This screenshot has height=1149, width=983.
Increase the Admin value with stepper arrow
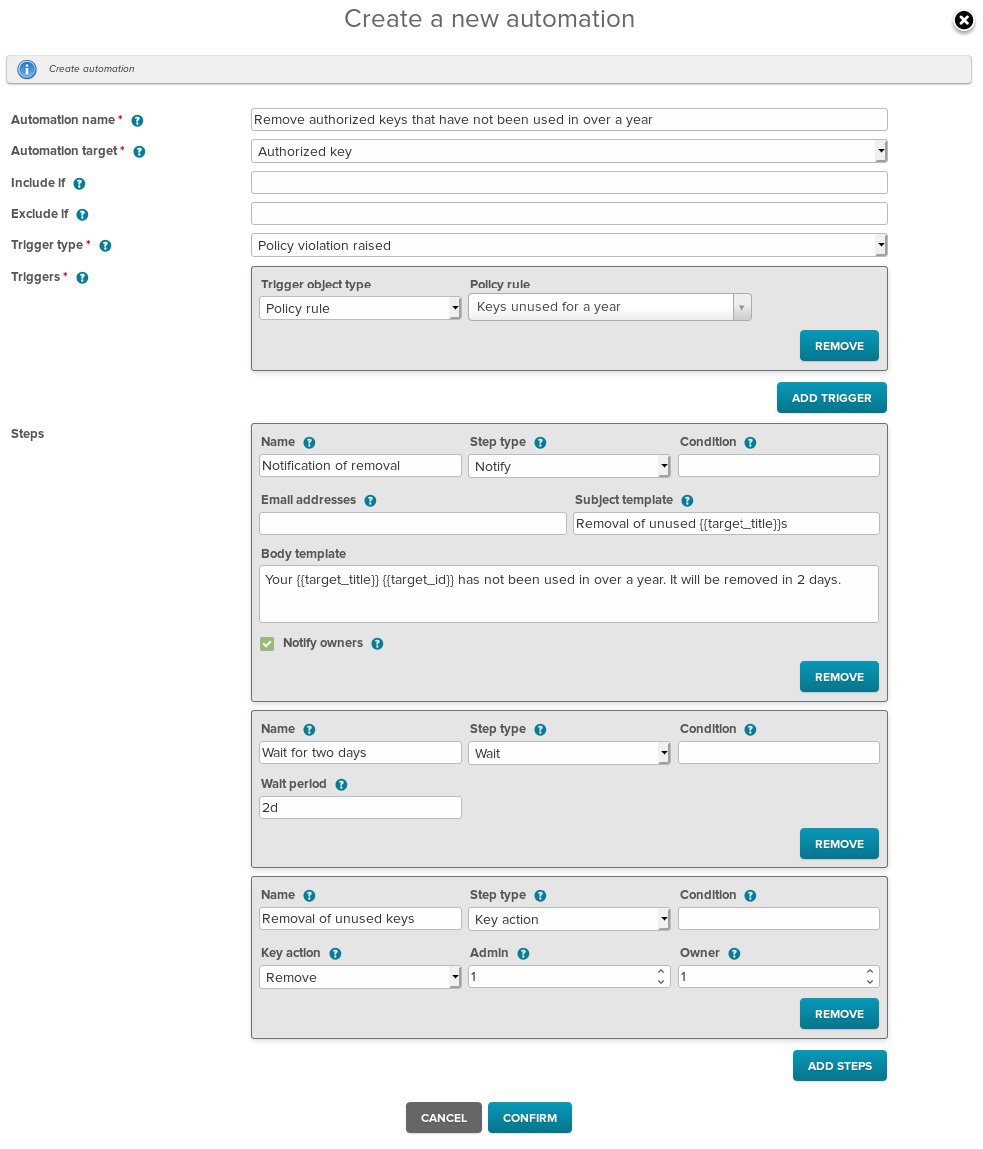[660, 972]
